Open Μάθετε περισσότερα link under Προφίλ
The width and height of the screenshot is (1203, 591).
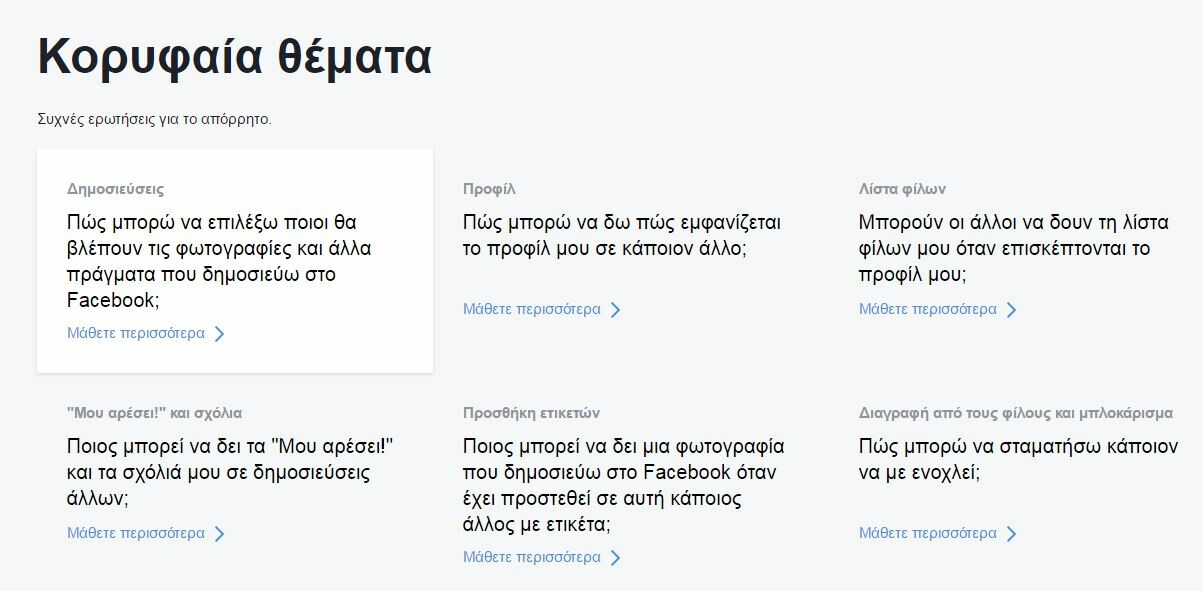coord(532,309)
